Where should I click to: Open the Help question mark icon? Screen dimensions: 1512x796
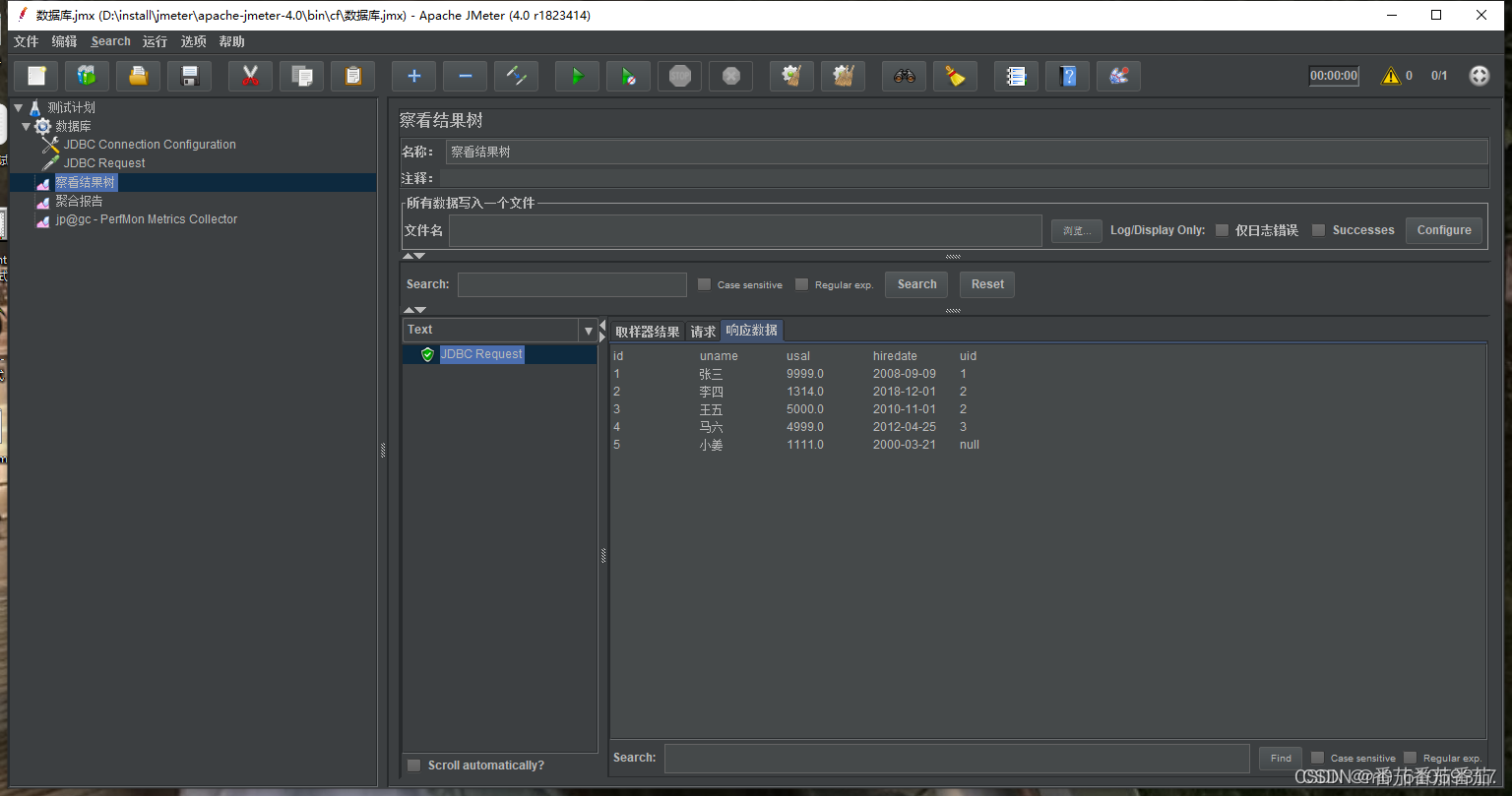(x=1068, y=76)
